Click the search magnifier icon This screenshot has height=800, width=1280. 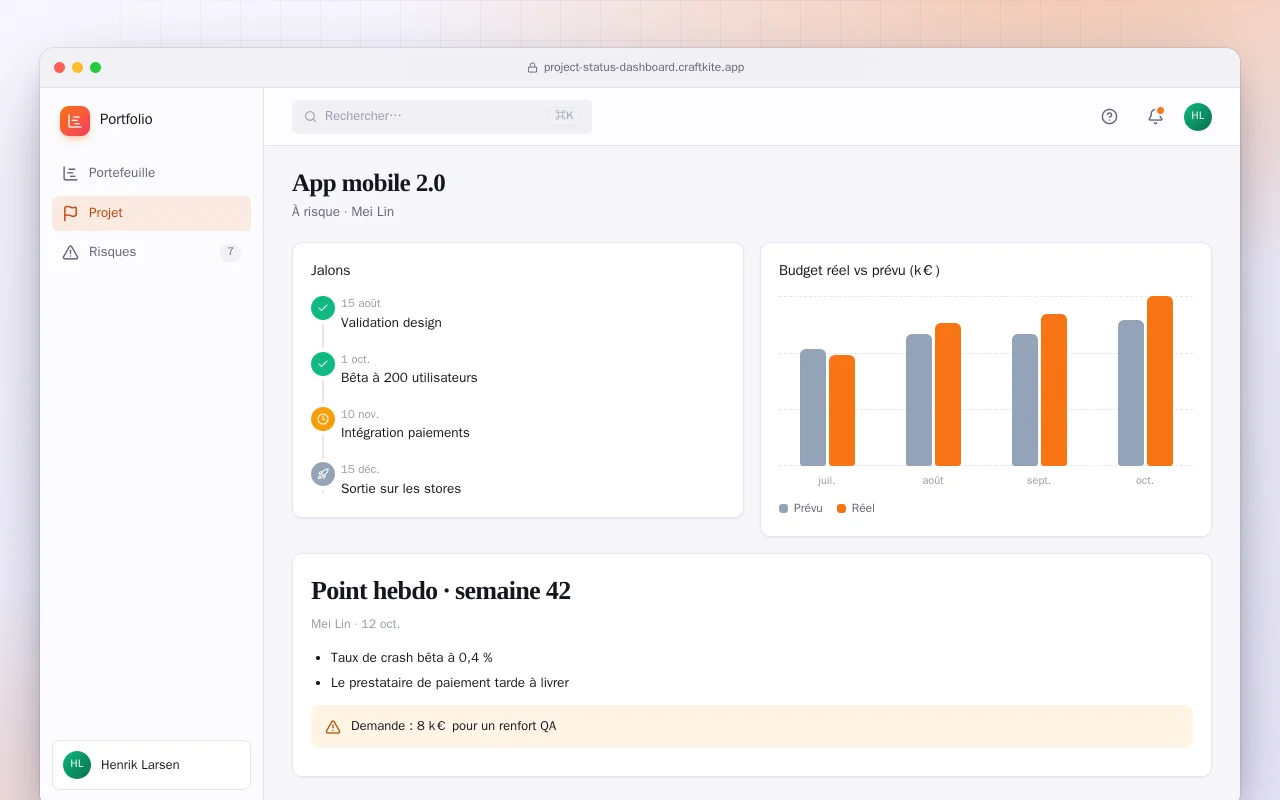310,116
